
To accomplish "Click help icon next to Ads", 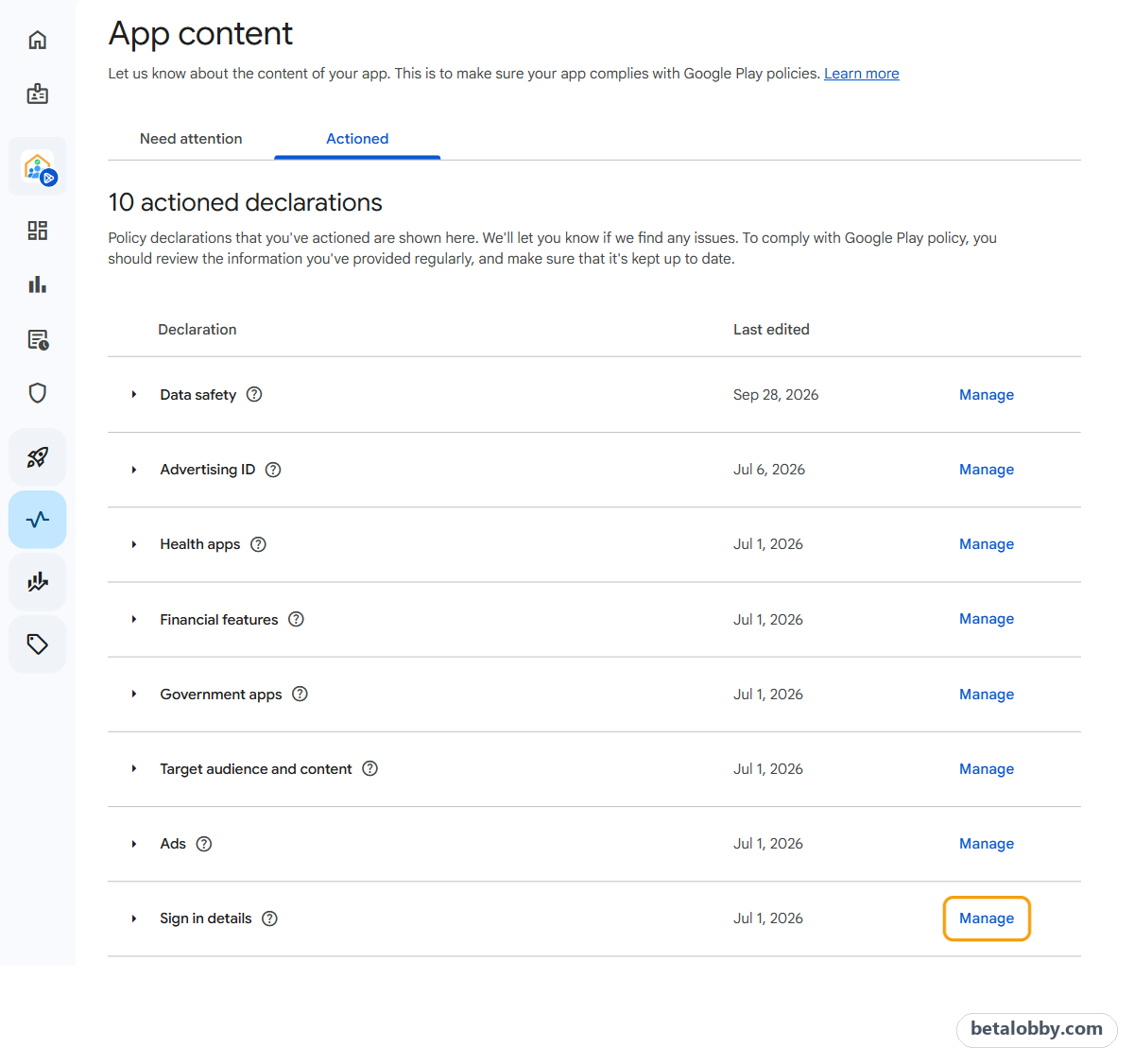I will (204, 844).
